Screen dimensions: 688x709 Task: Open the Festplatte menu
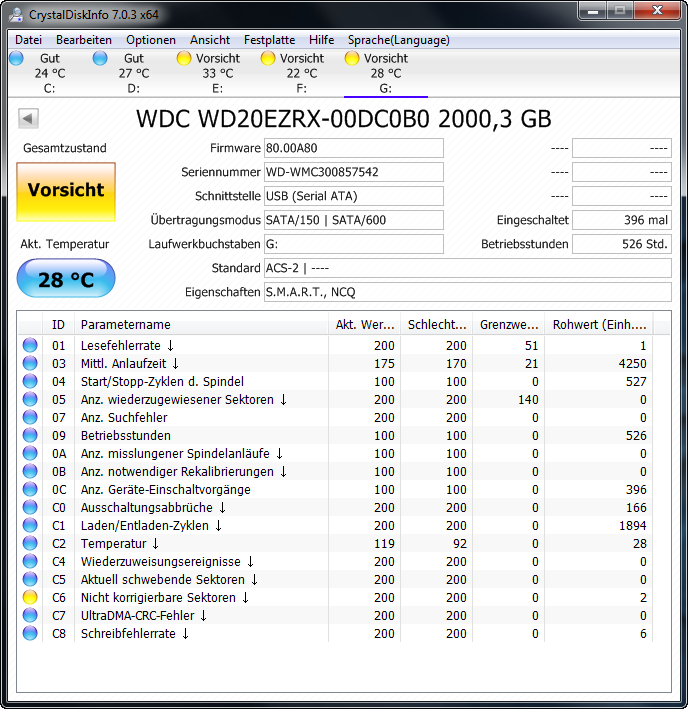click(x=269, y=40)
